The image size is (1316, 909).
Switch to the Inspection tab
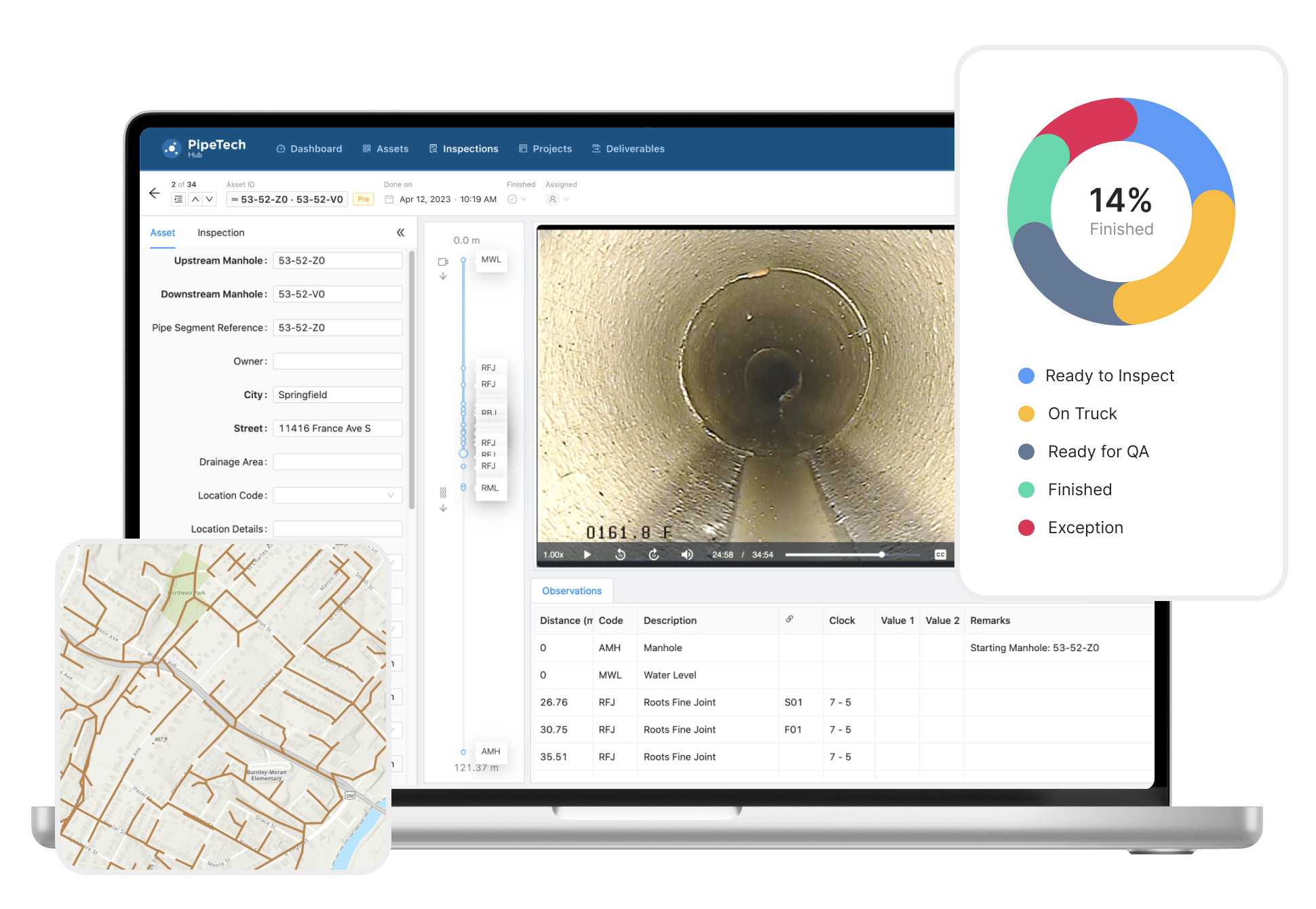click(220, 233)
